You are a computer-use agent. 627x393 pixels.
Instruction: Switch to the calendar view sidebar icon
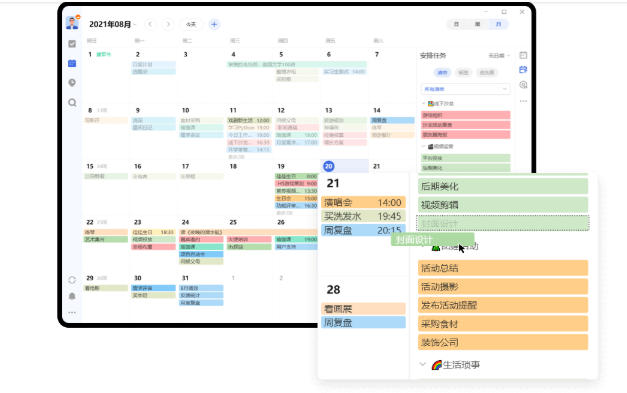tap(72, 63)
